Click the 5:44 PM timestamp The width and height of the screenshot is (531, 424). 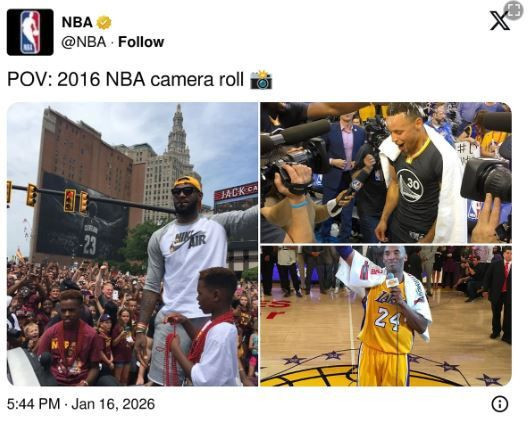click(x=33, y=404)
